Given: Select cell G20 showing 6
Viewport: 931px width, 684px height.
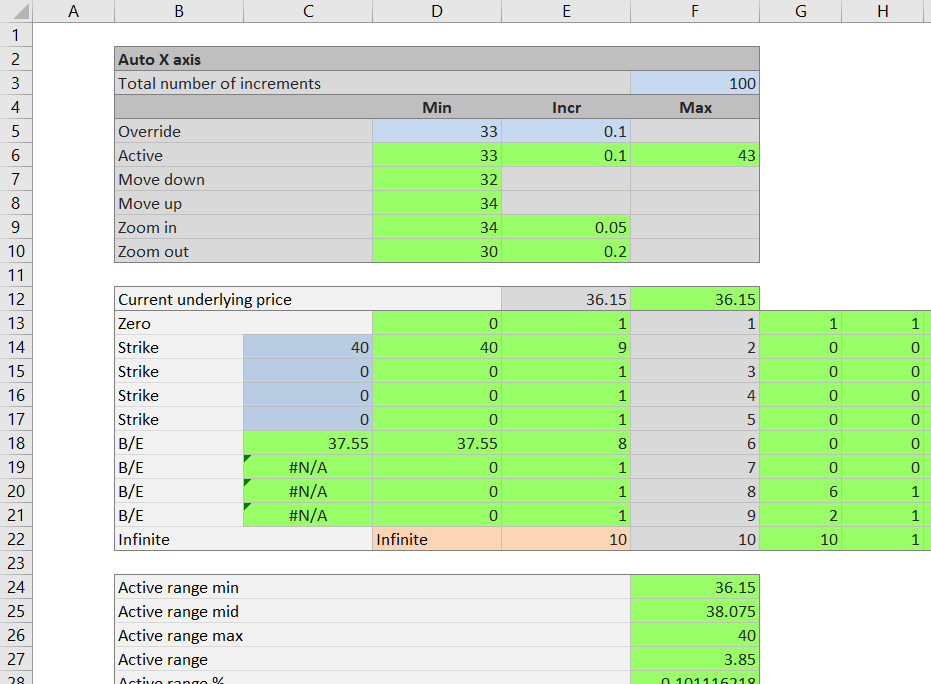Looking at the screenshot, I should [800, 491].
